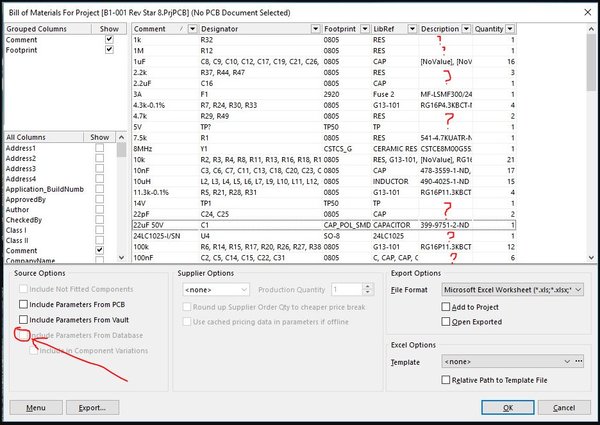Select the 1uF capacitor row
600x425 pixels.
(324, 61)
